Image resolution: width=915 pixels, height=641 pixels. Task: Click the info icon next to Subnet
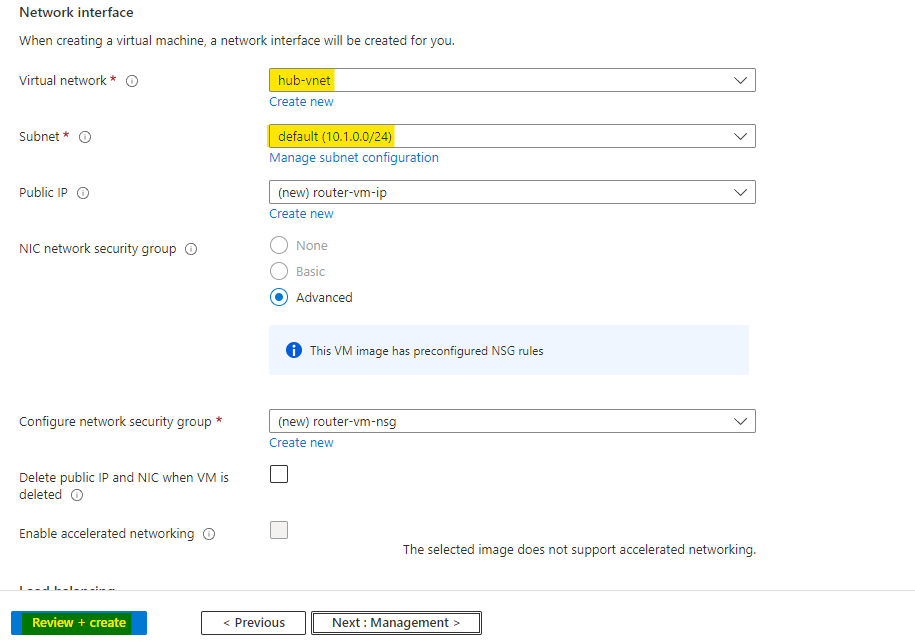tap(85, 137)
